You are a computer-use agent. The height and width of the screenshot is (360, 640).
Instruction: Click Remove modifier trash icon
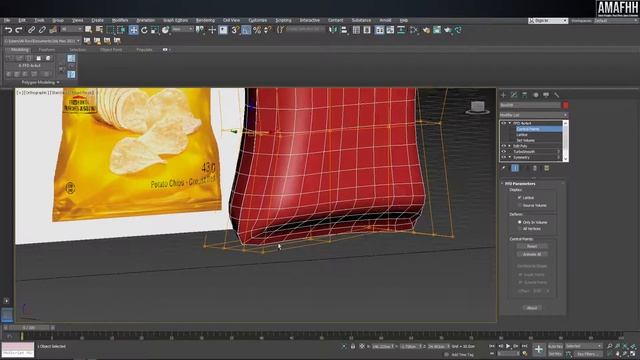(535, 168)
